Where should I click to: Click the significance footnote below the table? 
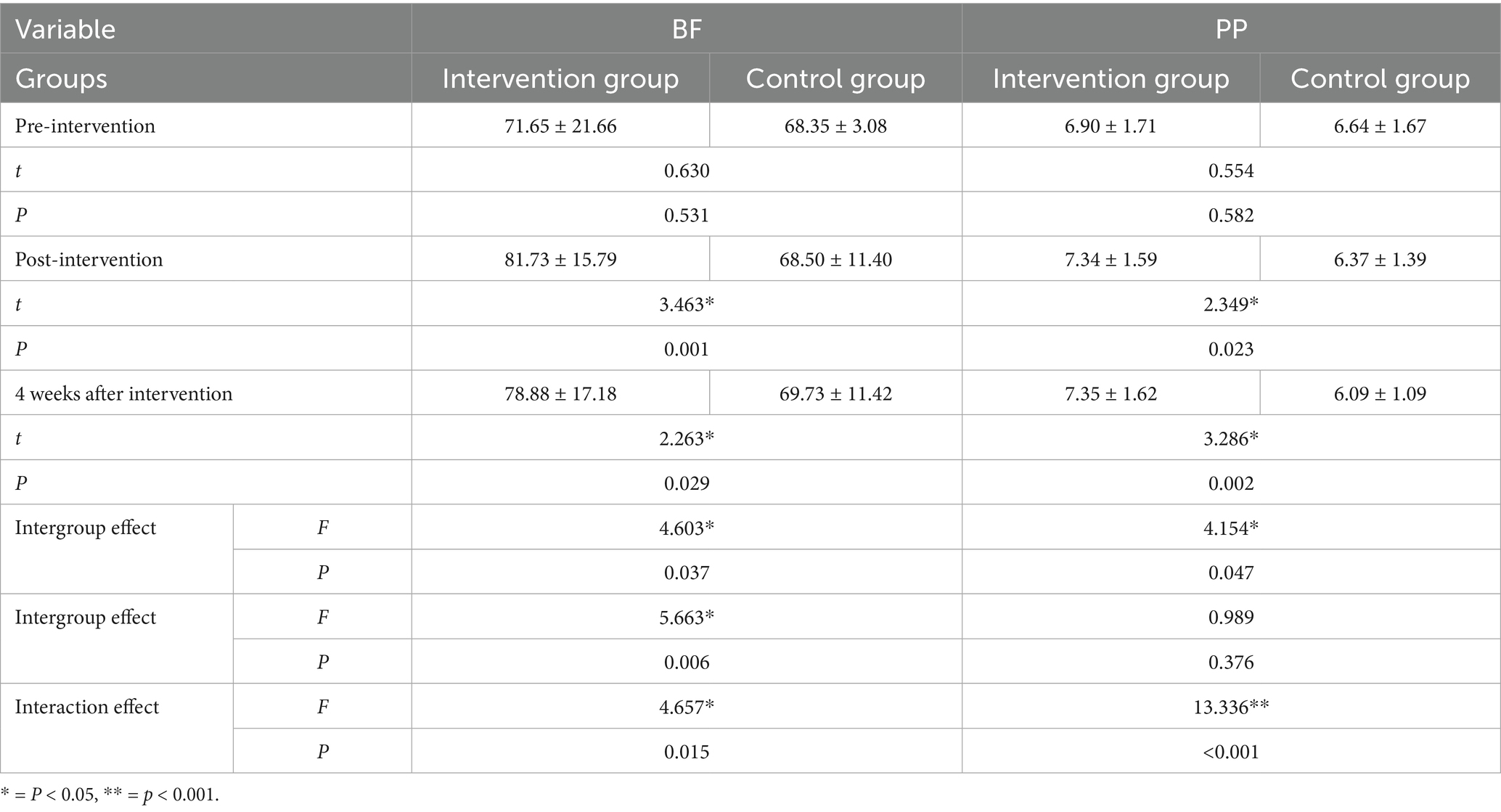click(x=110, y=795)
